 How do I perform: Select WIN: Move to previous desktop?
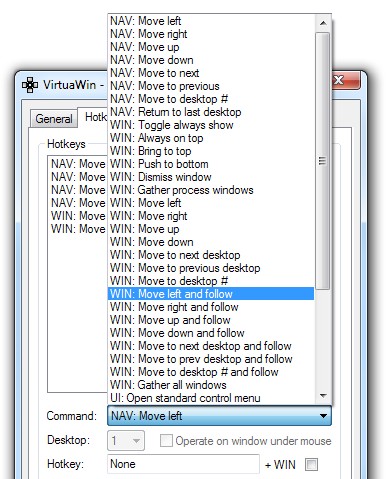pos(211,268)
